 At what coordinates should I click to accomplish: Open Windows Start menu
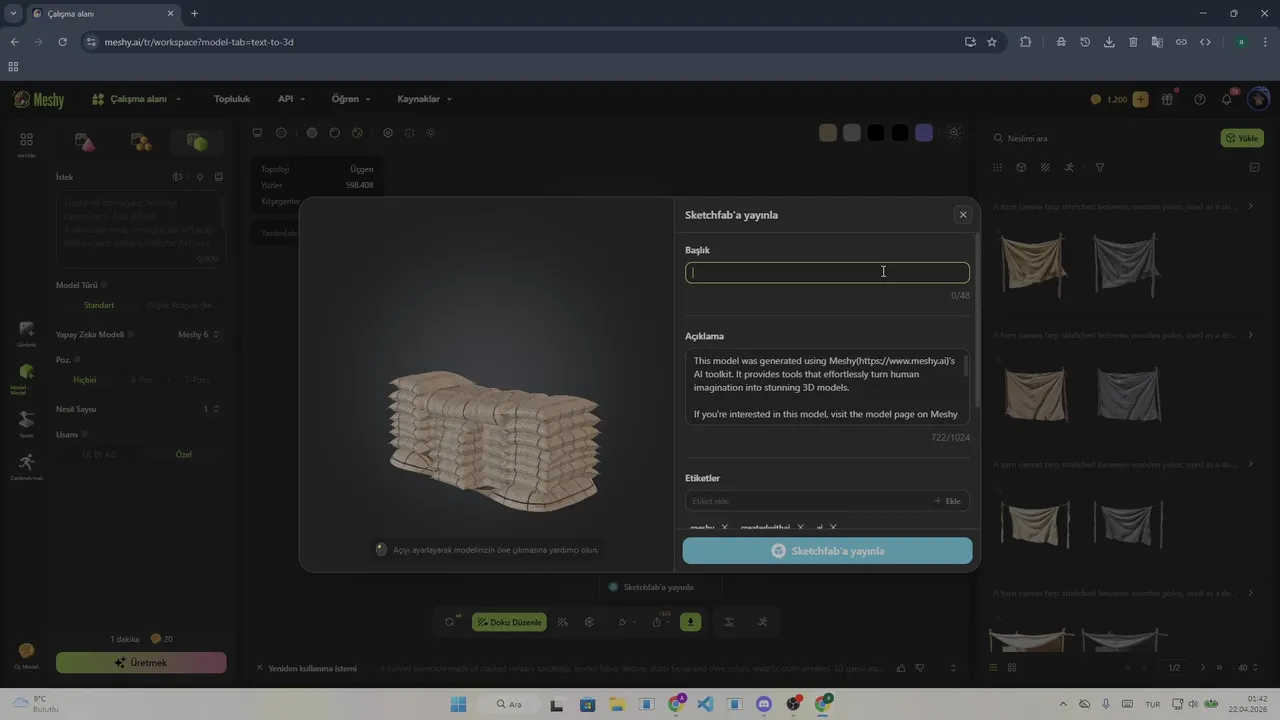[x=458, y=704]
